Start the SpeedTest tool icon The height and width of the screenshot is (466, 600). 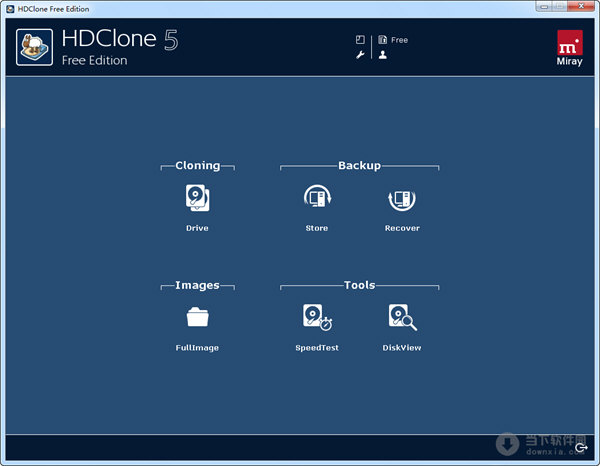(x=318, y=317)
